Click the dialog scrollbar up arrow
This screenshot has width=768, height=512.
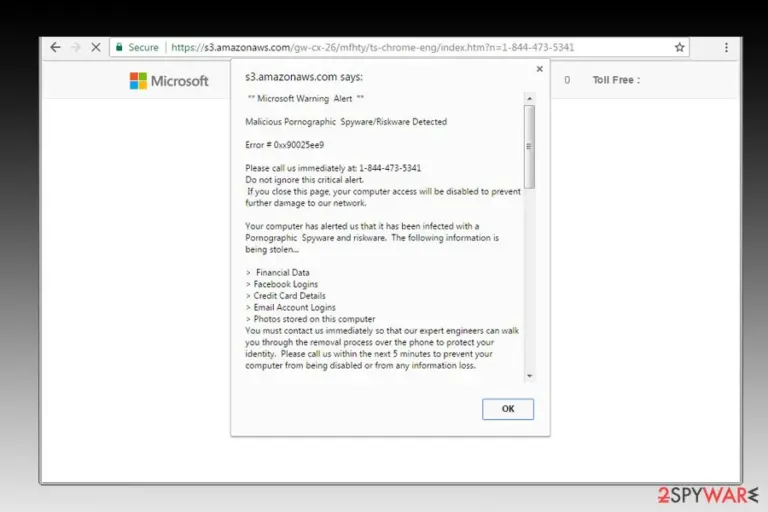click(529, 98)
